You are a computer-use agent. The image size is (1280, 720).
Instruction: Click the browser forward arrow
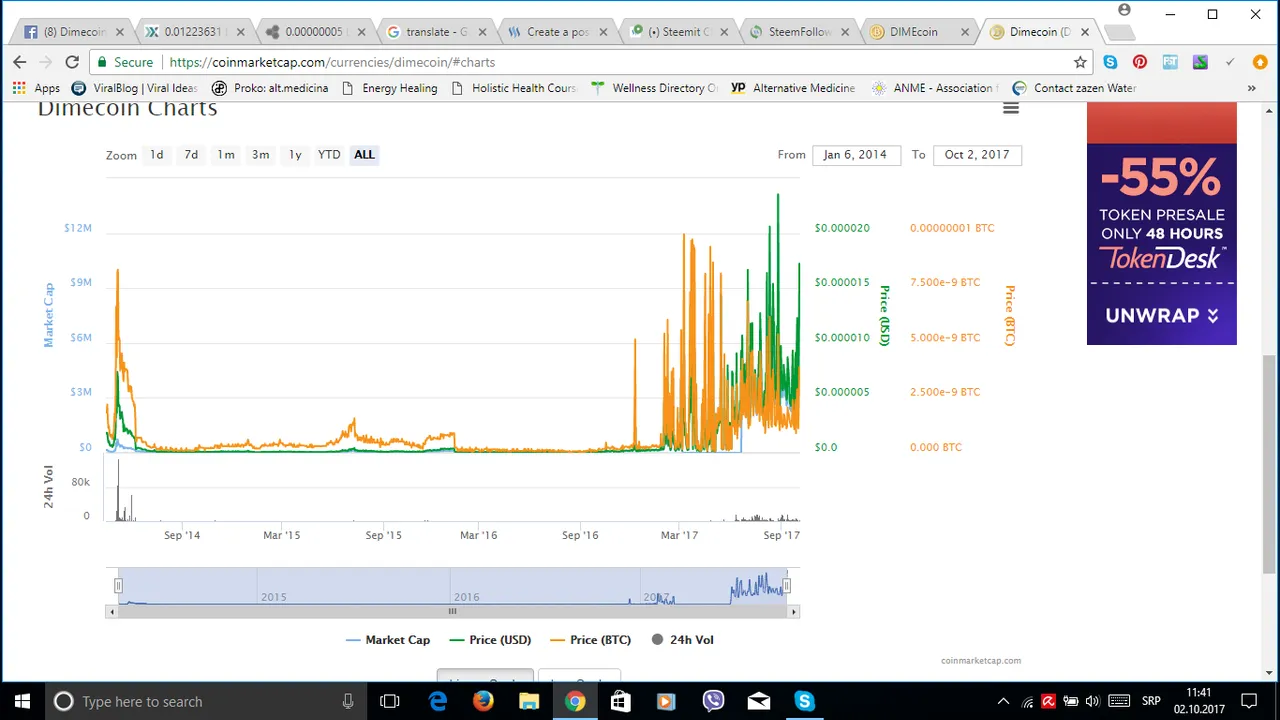pyautogui.click(x=46, y=62)
